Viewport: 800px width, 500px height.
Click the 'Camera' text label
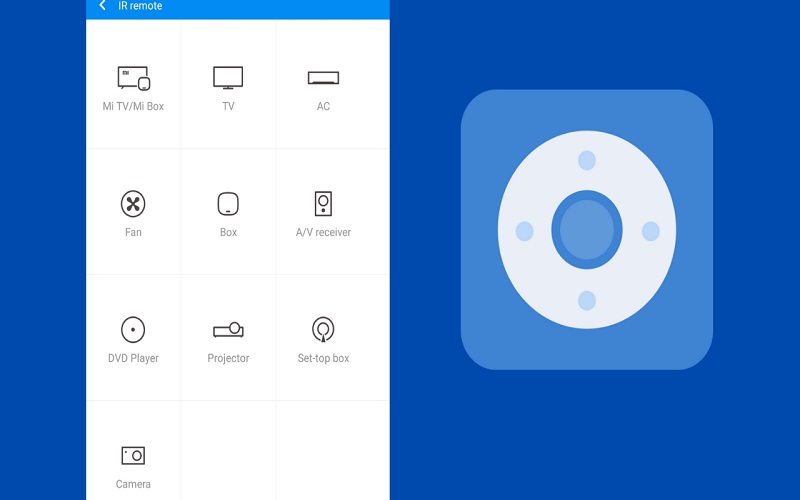[x=133, y=484]
